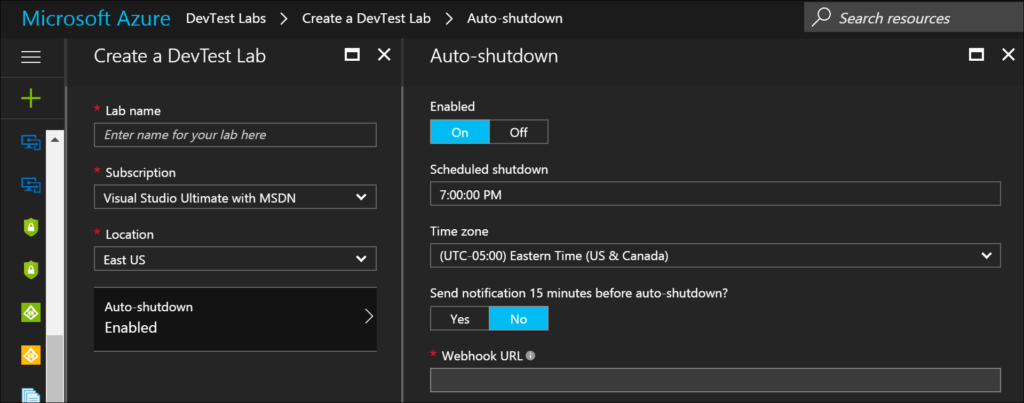
Task: Click the sidebar scrollbar thumb
Action: 56,369
